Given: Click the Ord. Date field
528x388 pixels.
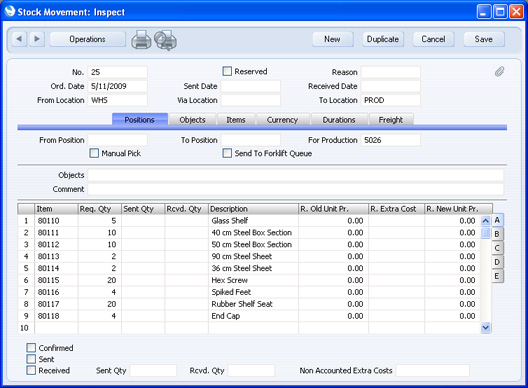Looking at the screenshot, I should (118, 86).
